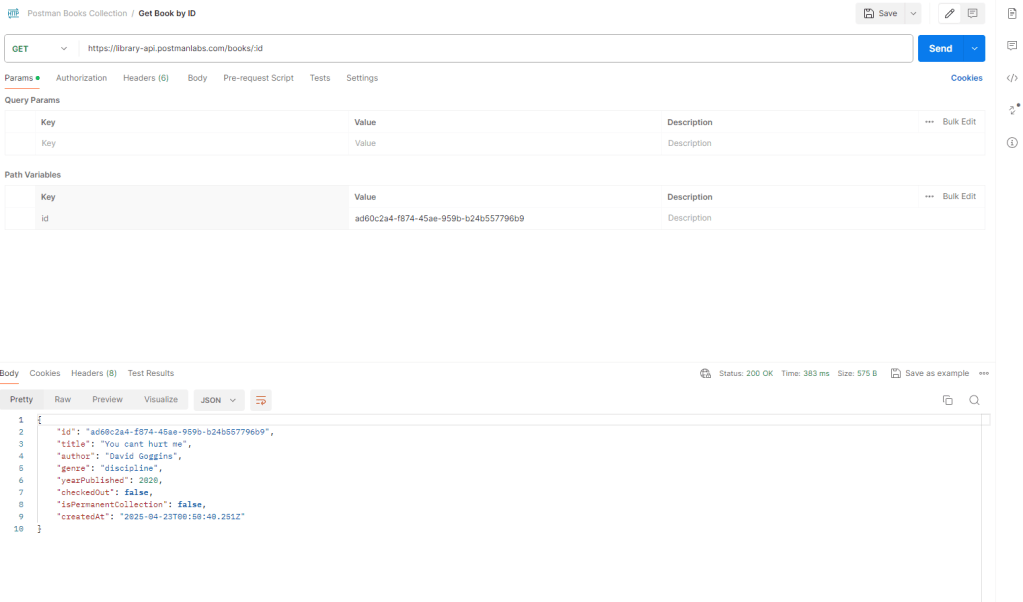Open Query Params three-dots options menu
This screenshot has height=602, width=1023.
pyautogui.click(x=929, y=122)
